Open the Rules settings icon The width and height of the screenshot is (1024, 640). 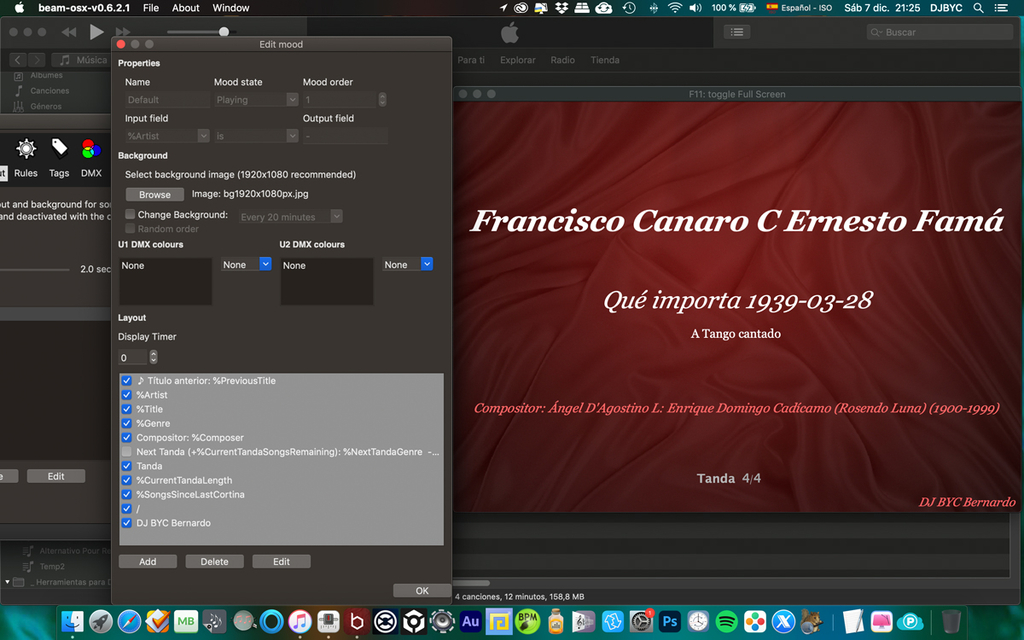[26, 150]
